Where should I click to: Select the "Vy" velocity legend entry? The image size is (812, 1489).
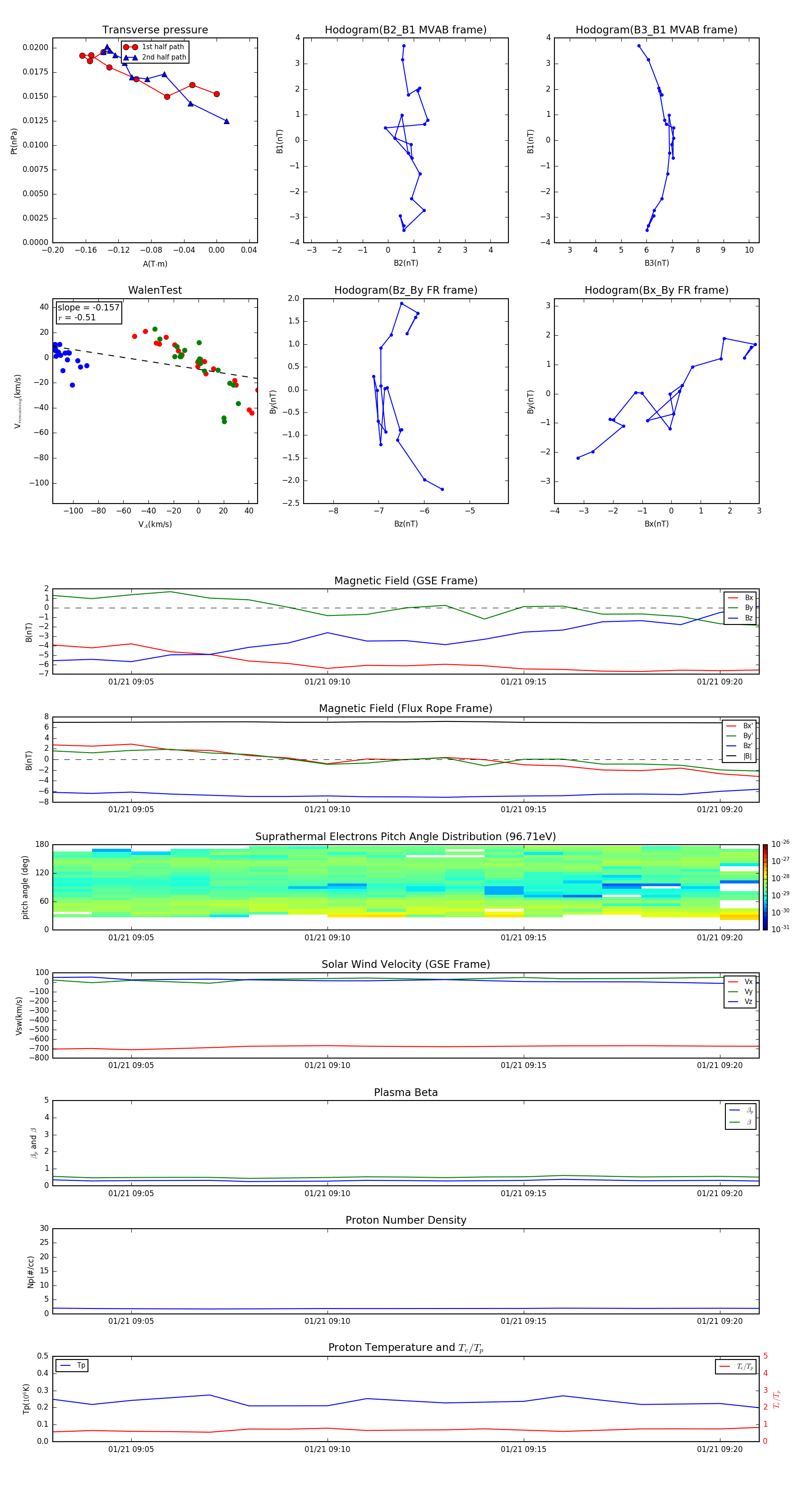(x=740, y=991)
